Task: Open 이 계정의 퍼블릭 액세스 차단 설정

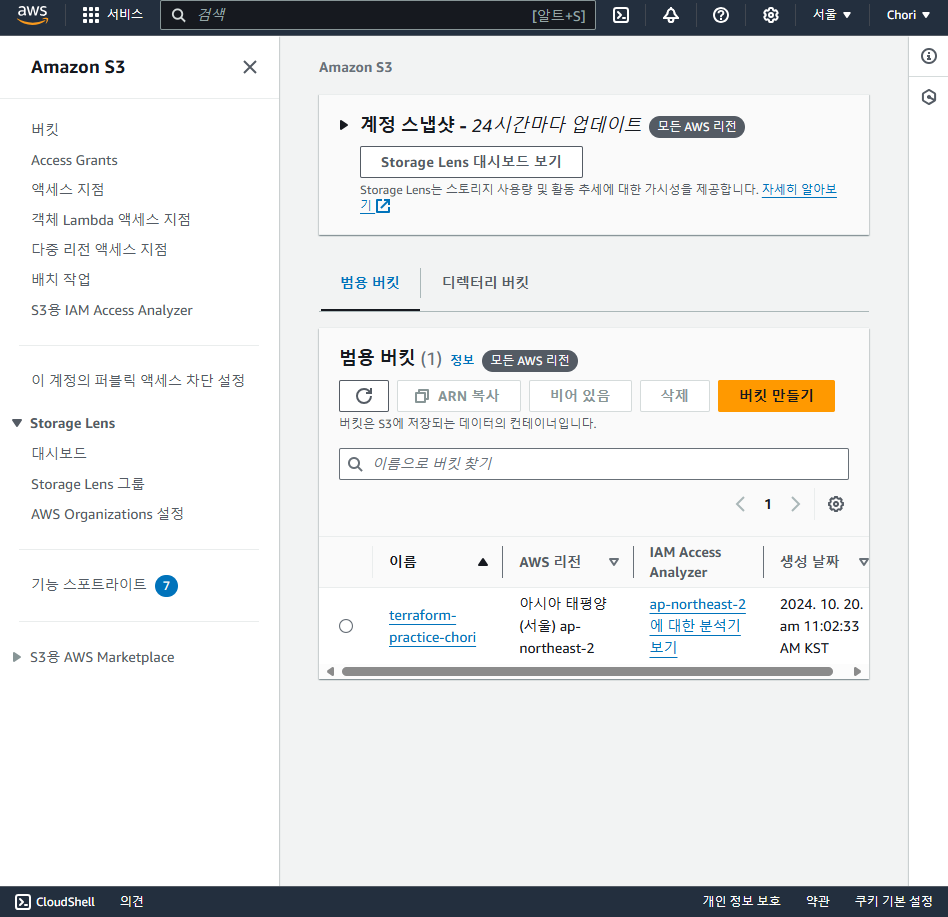Action: point(138,380)
